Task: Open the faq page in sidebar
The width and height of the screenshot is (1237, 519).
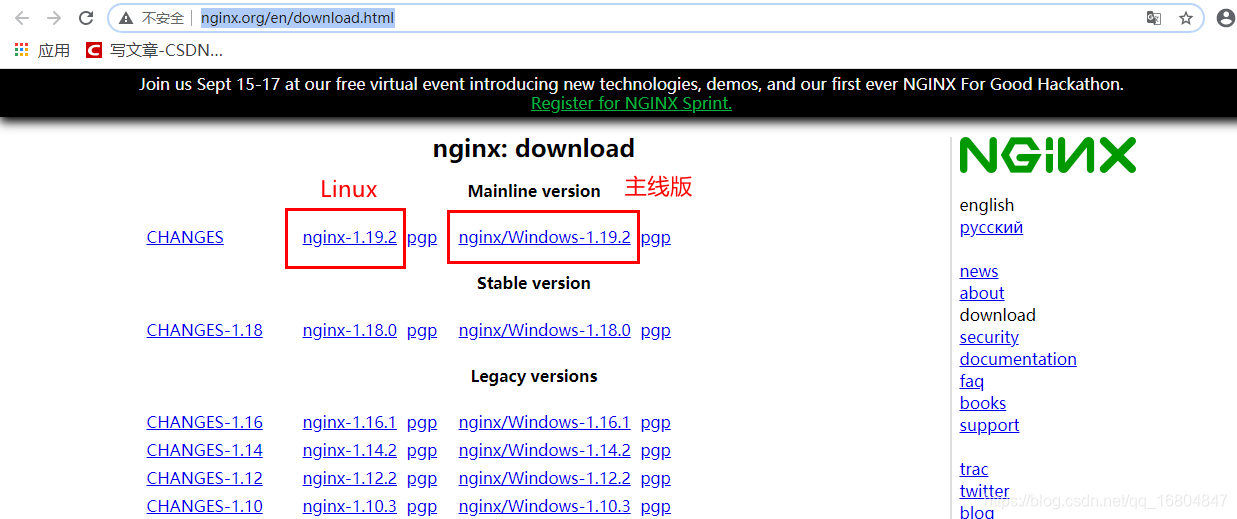Action: [972, 381]
